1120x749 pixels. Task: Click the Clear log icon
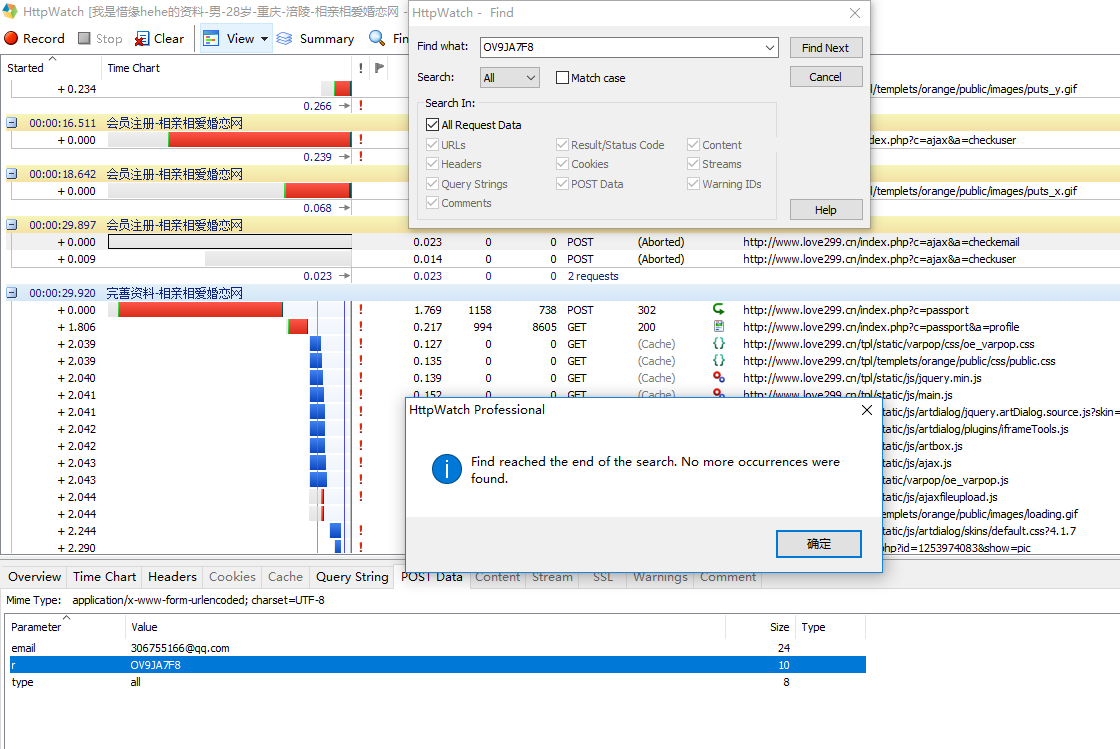tap(143, 39)
